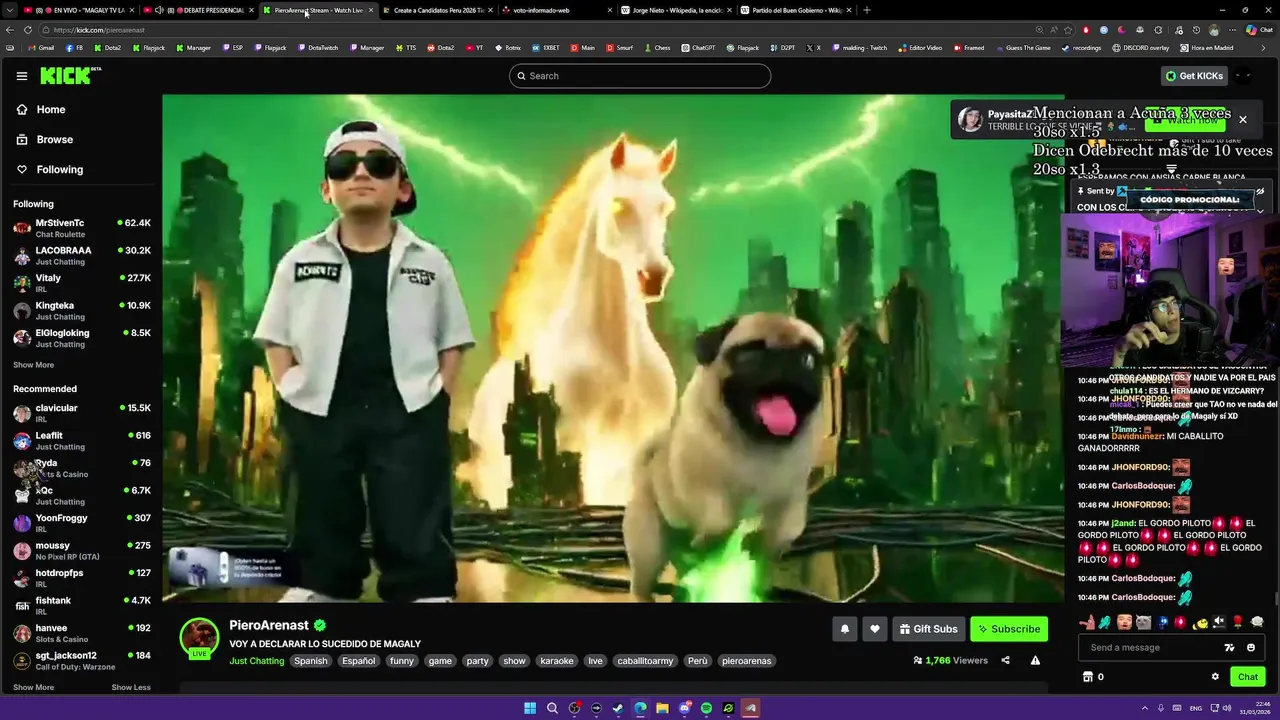Click the report warning triangle icon
The width and height of the screenshot is (1280, 720).
pos(1035,660)
